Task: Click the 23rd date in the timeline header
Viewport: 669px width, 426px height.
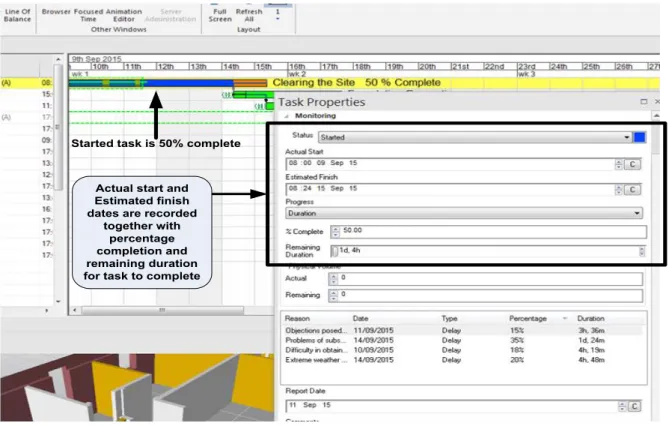Action: (526, 67)
